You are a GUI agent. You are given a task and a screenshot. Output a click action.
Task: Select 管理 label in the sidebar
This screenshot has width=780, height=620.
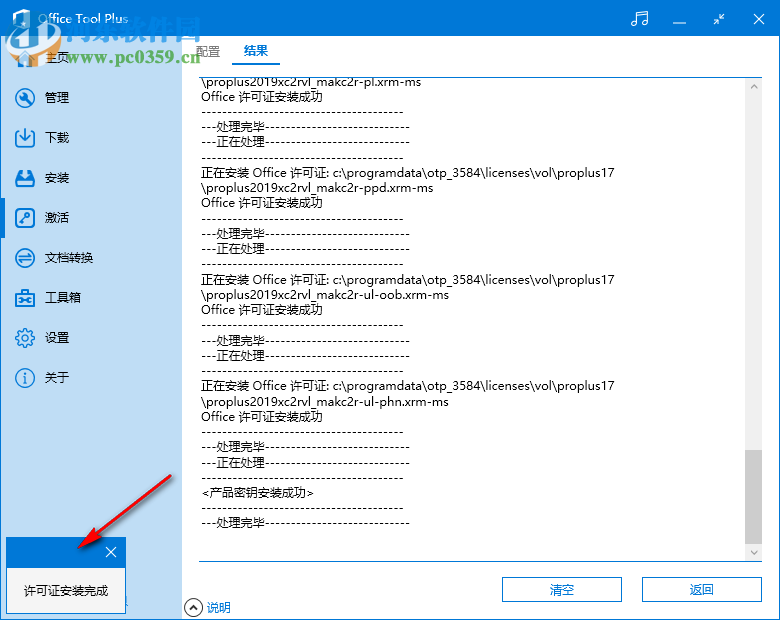pos(57,98)
